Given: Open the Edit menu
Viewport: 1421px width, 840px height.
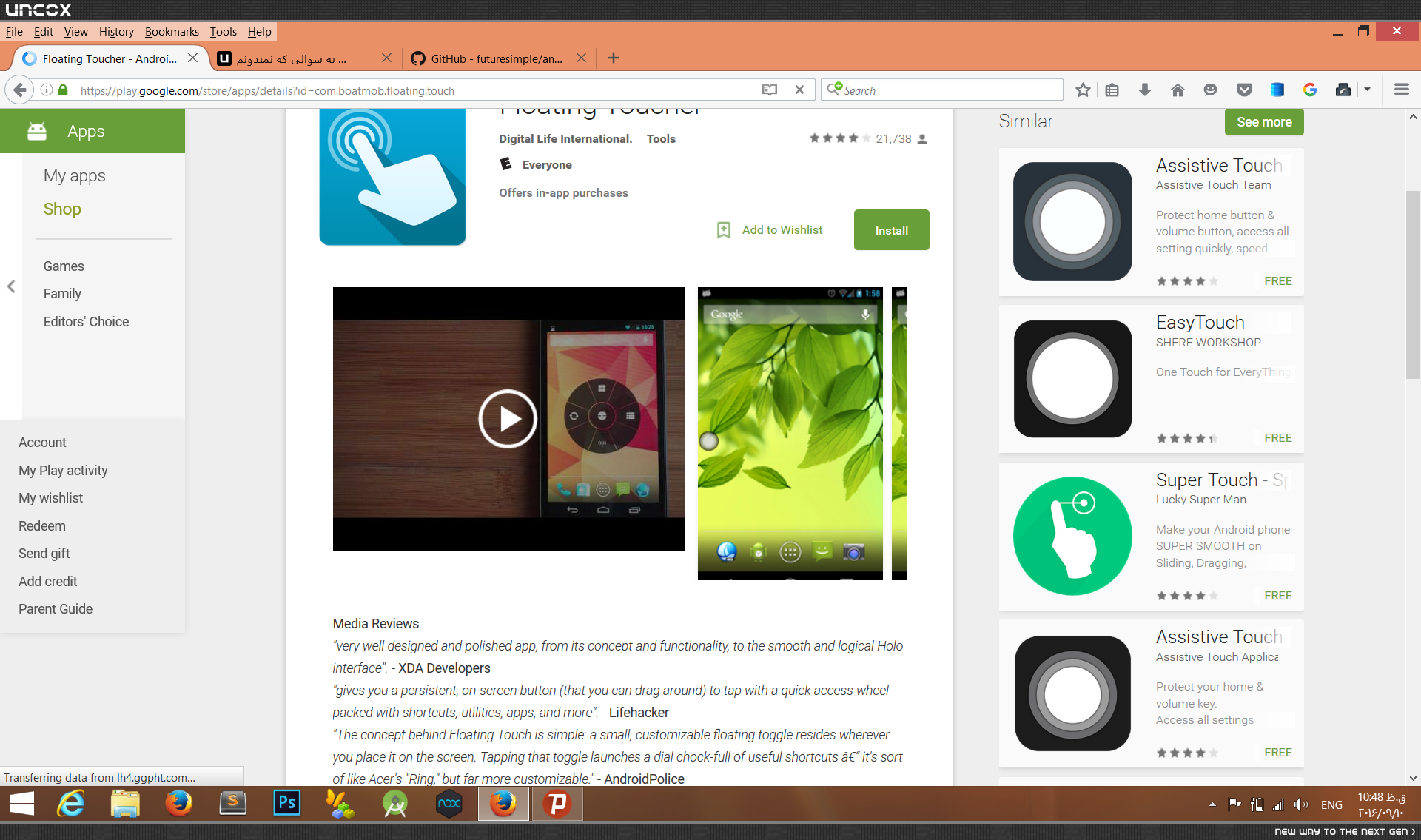Looking at the screenshot, I should [44, 31].
